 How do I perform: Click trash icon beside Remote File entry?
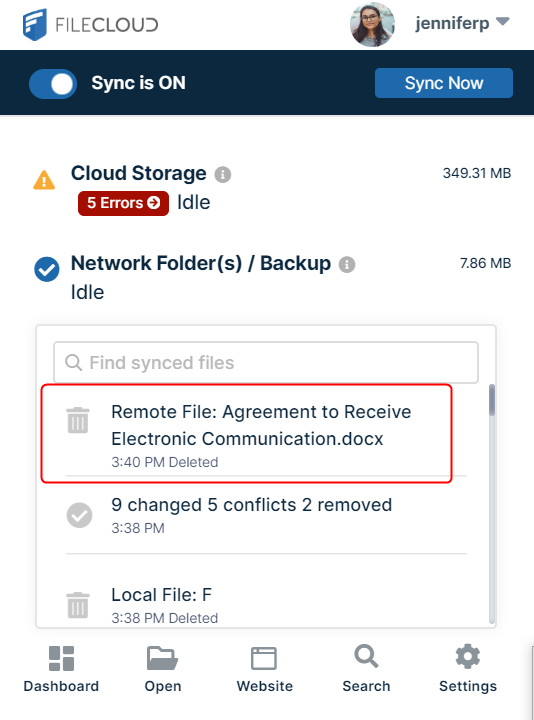(x=78, y=420)
